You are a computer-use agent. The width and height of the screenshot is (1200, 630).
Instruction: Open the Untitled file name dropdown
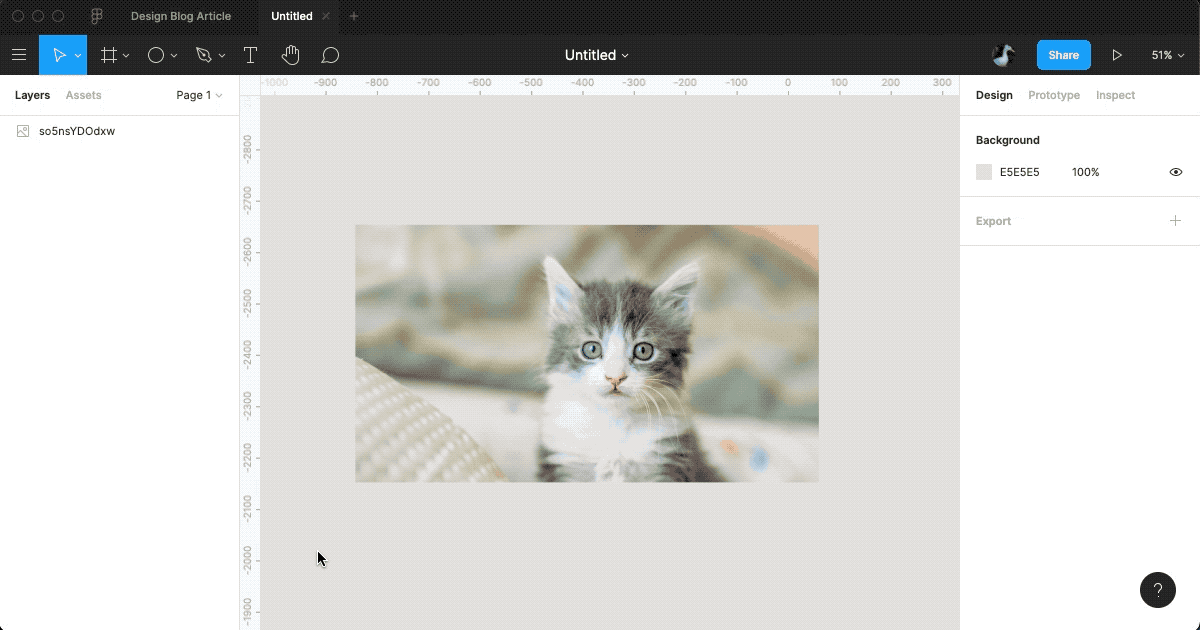(597, 55)
